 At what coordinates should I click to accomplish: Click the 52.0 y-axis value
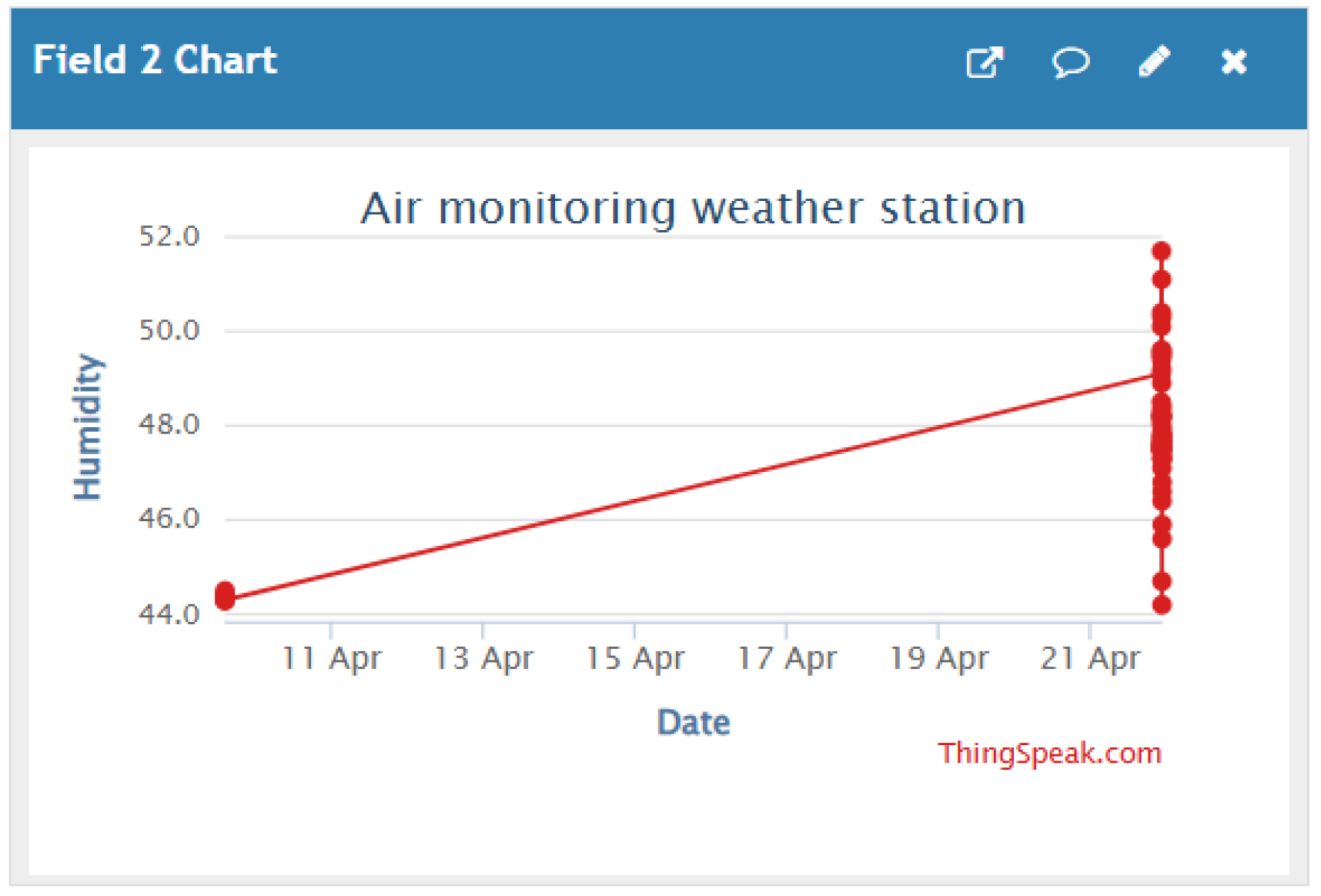pyautogui.click(x=169, y=236)
